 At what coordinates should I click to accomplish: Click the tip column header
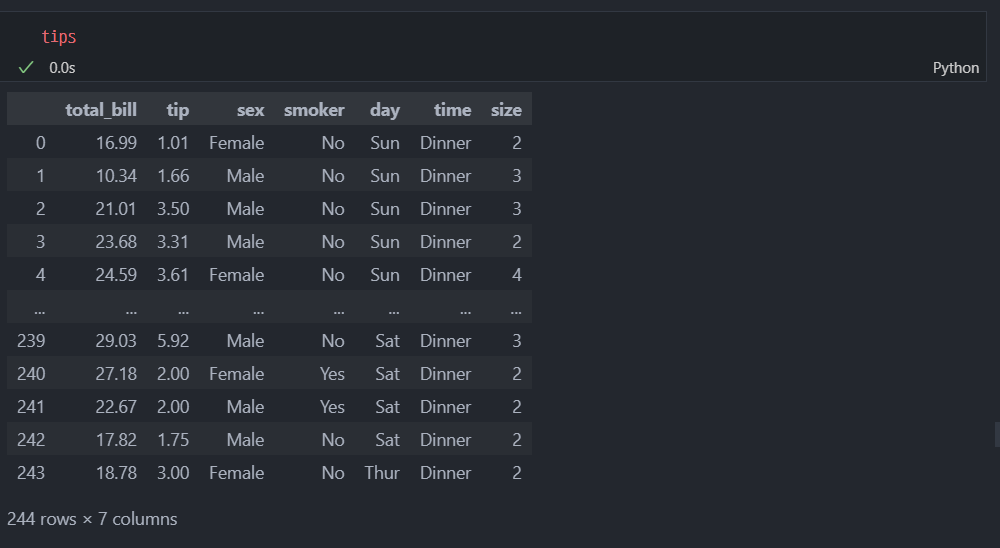(x=178, y=110)
